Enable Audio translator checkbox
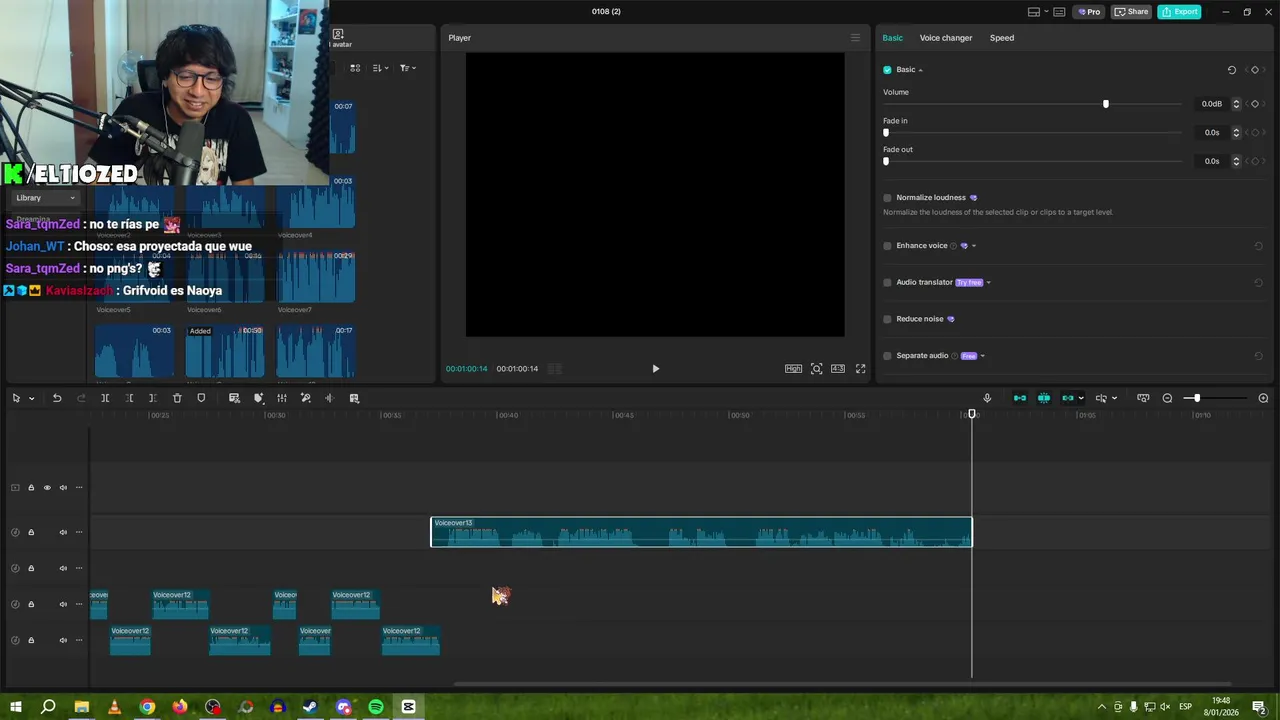Viewport: 1280px width, 720px height. click(x=887, y=283)
